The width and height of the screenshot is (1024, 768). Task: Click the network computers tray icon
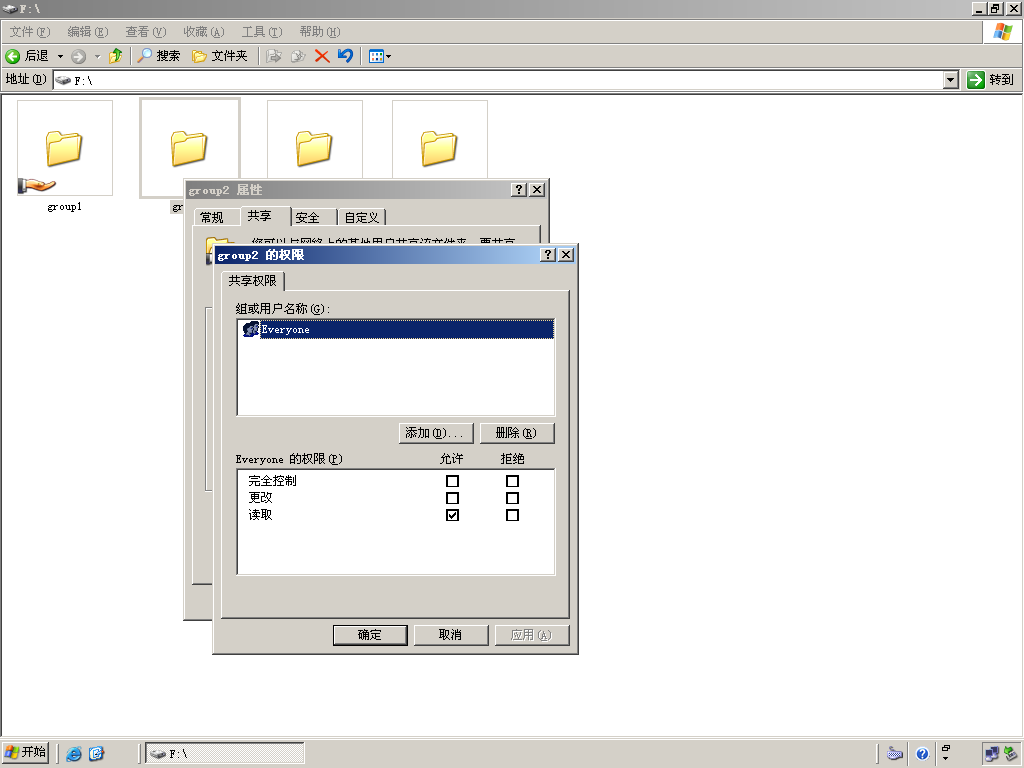(x=992, y=754)
